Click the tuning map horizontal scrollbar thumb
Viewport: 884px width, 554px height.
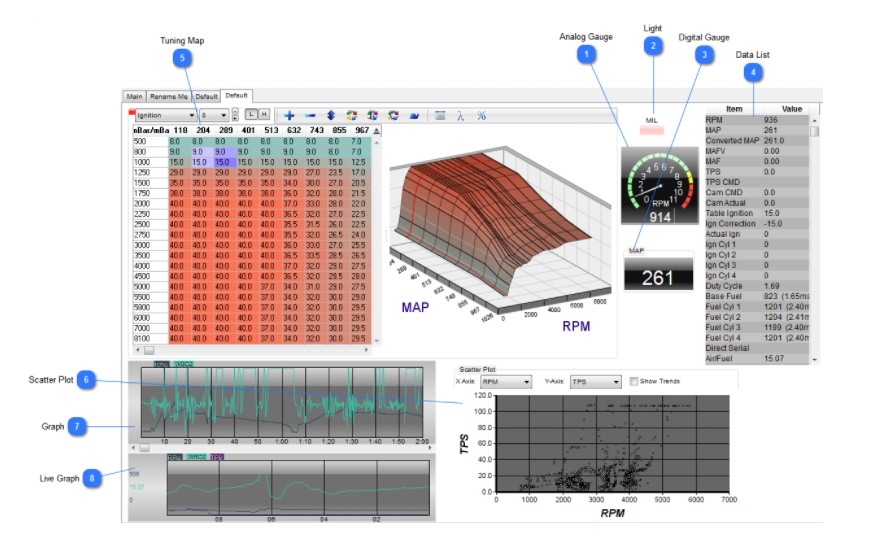[x=149, y=350]
